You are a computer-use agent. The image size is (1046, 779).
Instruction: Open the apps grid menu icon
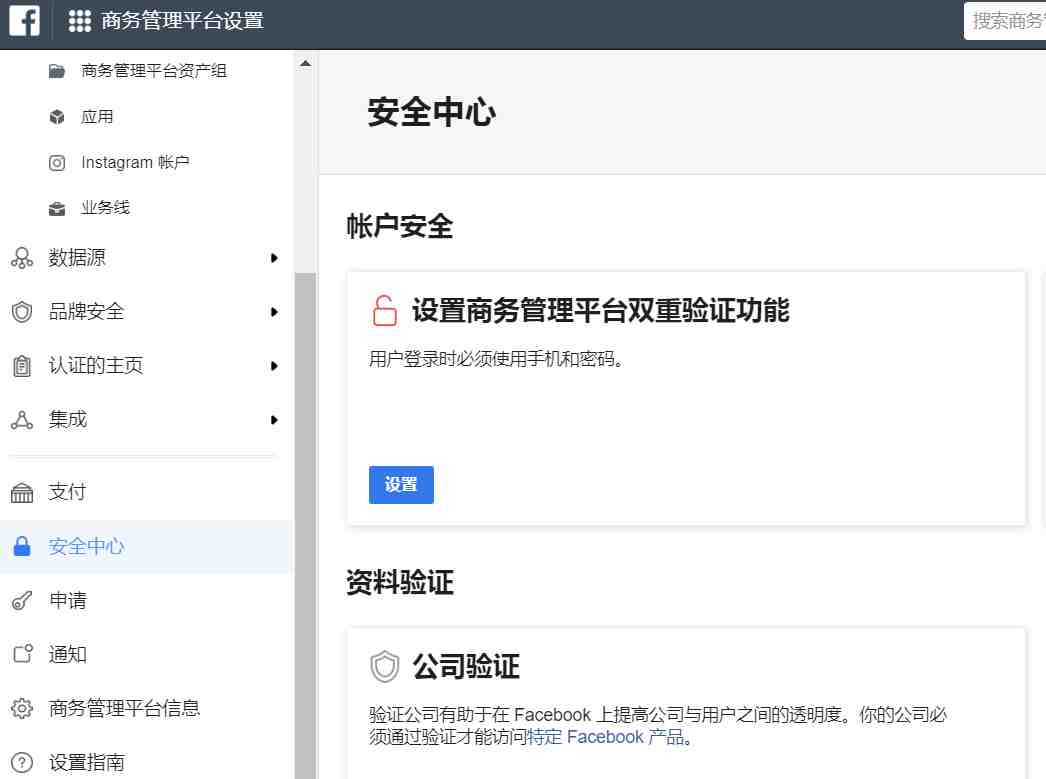pyautogui.click(x=80, y=21)
